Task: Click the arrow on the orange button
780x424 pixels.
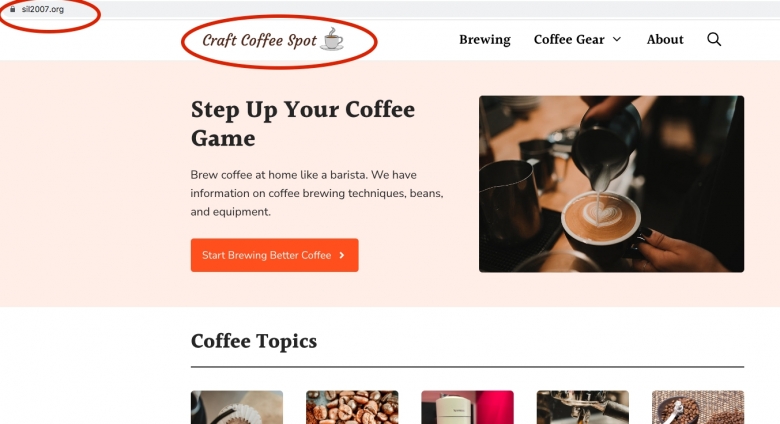Action: (342, 255)
